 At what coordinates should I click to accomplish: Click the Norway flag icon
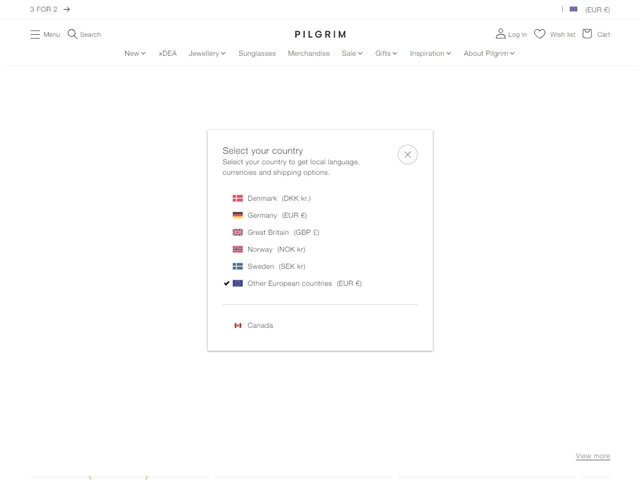(x=238, y=249)
